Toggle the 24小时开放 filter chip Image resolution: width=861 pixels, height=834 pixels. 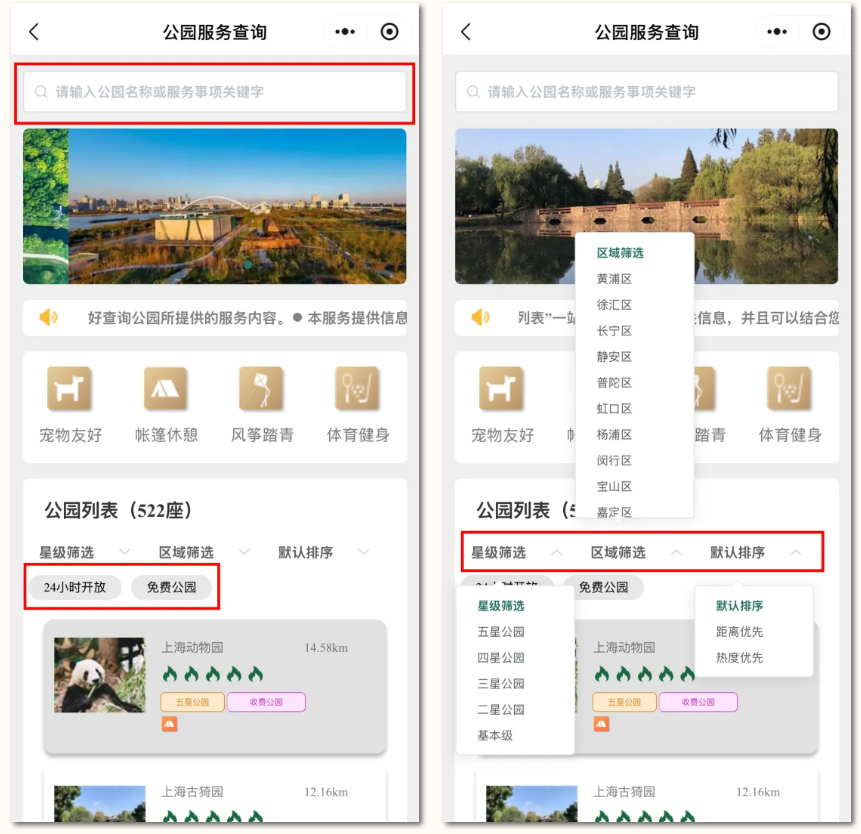tap(75, 587)
